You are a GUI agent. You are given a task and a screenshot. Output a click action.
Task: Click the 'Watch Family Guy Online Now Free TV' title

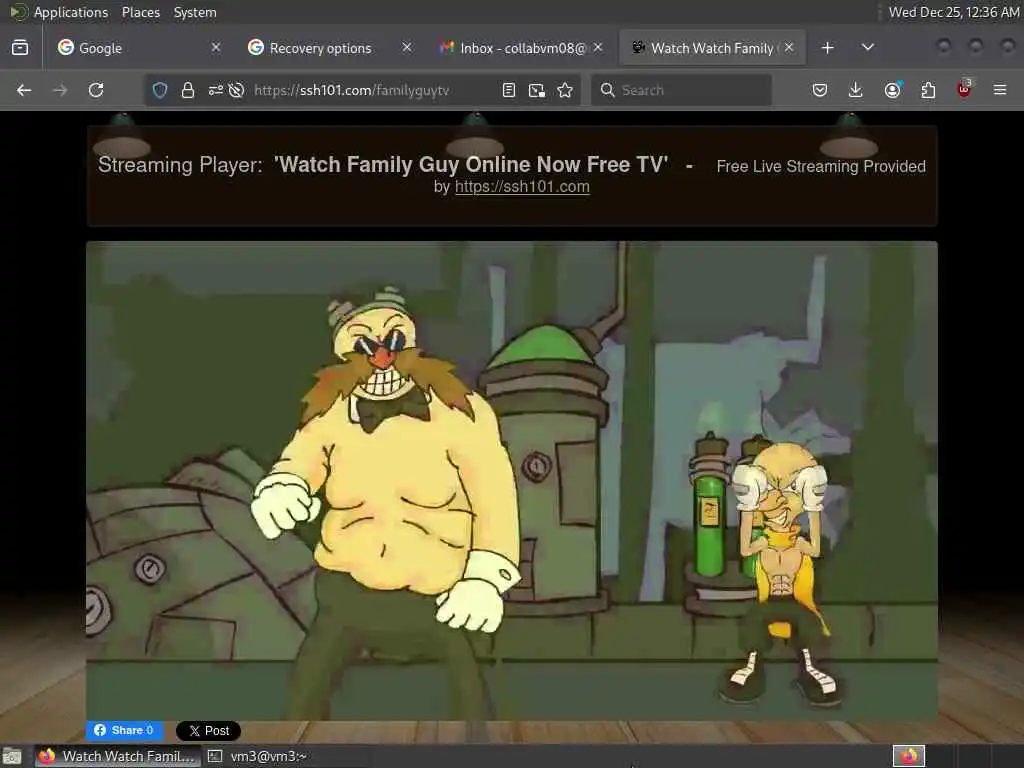[x=471, y=165]
